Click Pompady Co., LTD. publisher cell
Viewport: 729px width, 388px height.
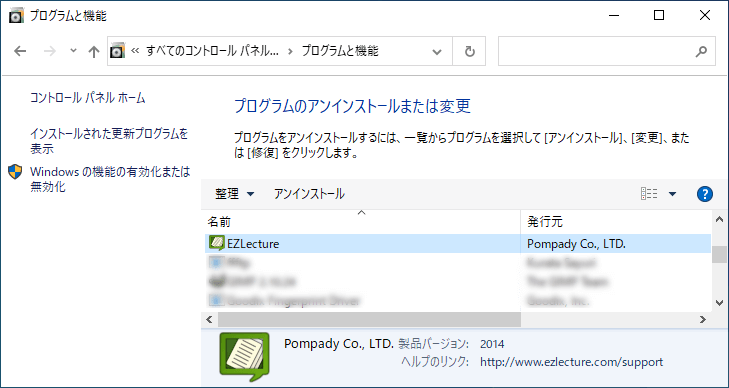576,243
